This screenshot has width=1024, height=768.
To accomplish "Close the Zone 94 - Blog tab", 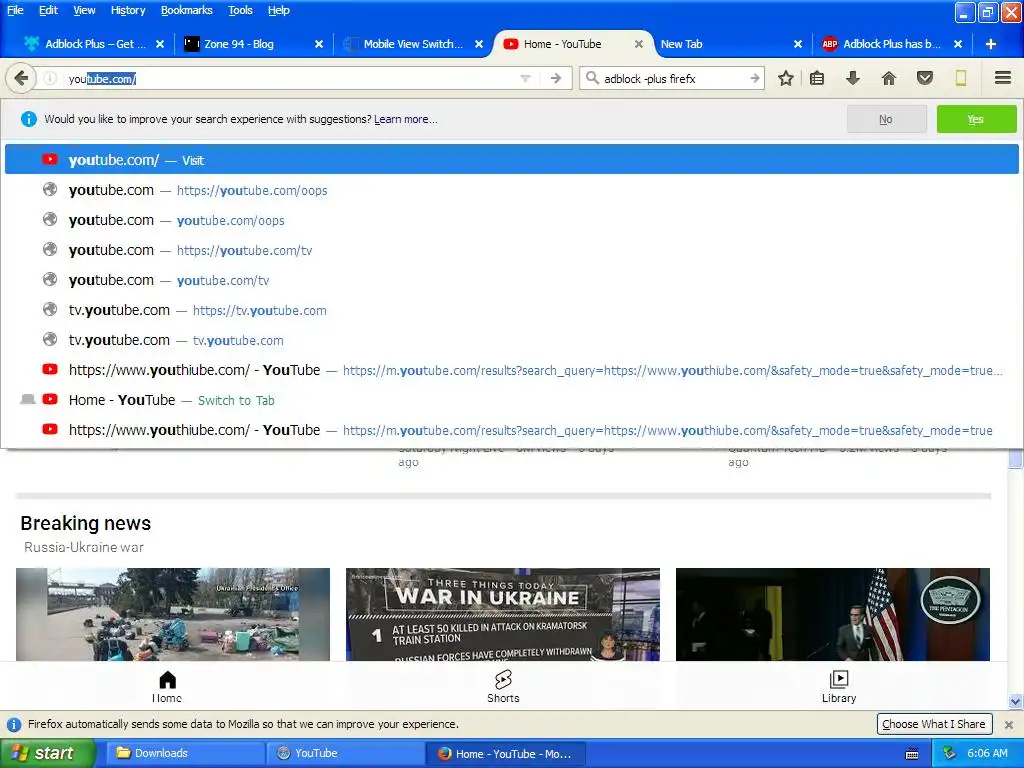I will [319, 44].
